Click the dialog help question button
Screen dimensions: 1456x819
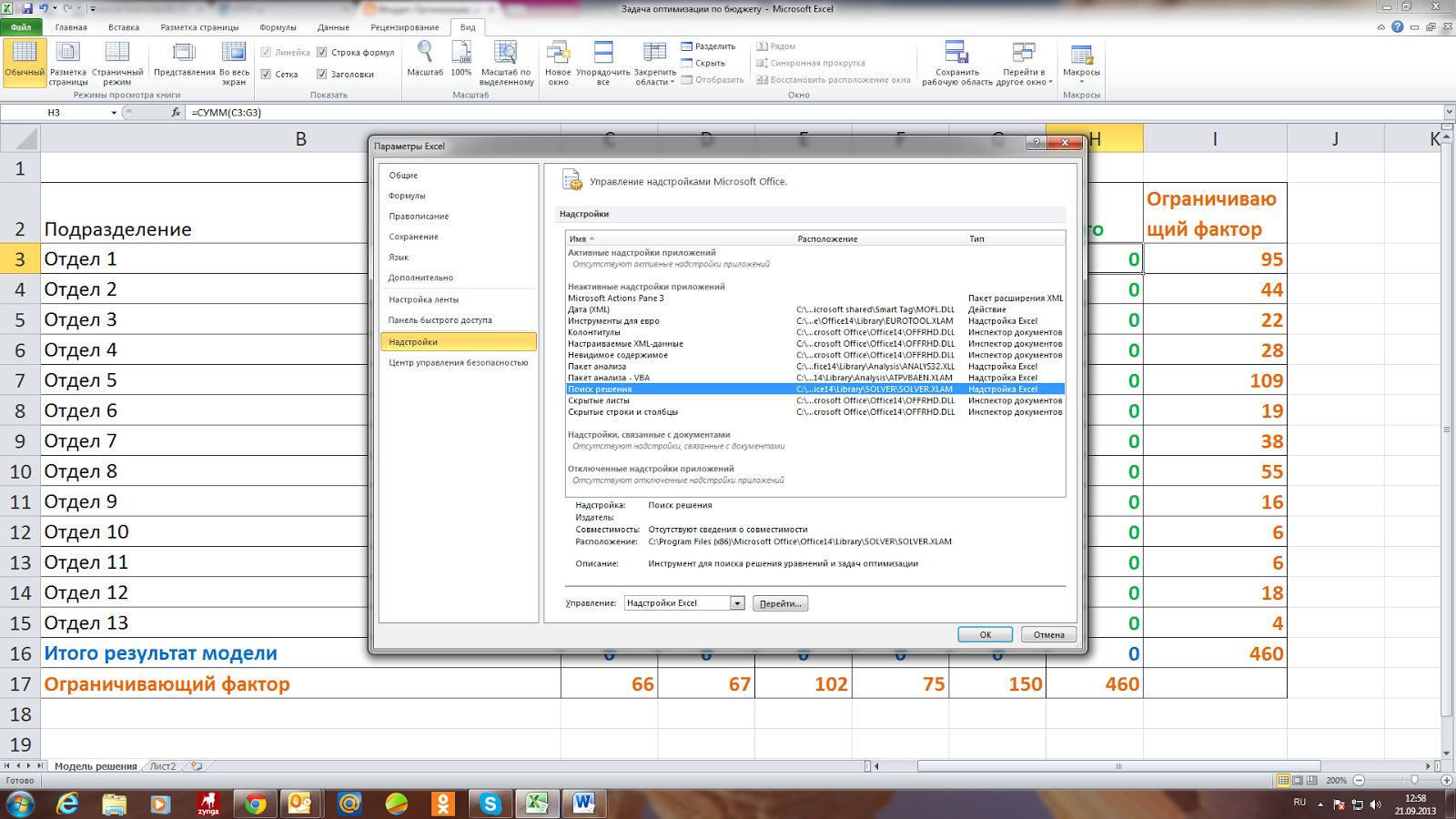pyautogui.click(x=1036, y=143)
